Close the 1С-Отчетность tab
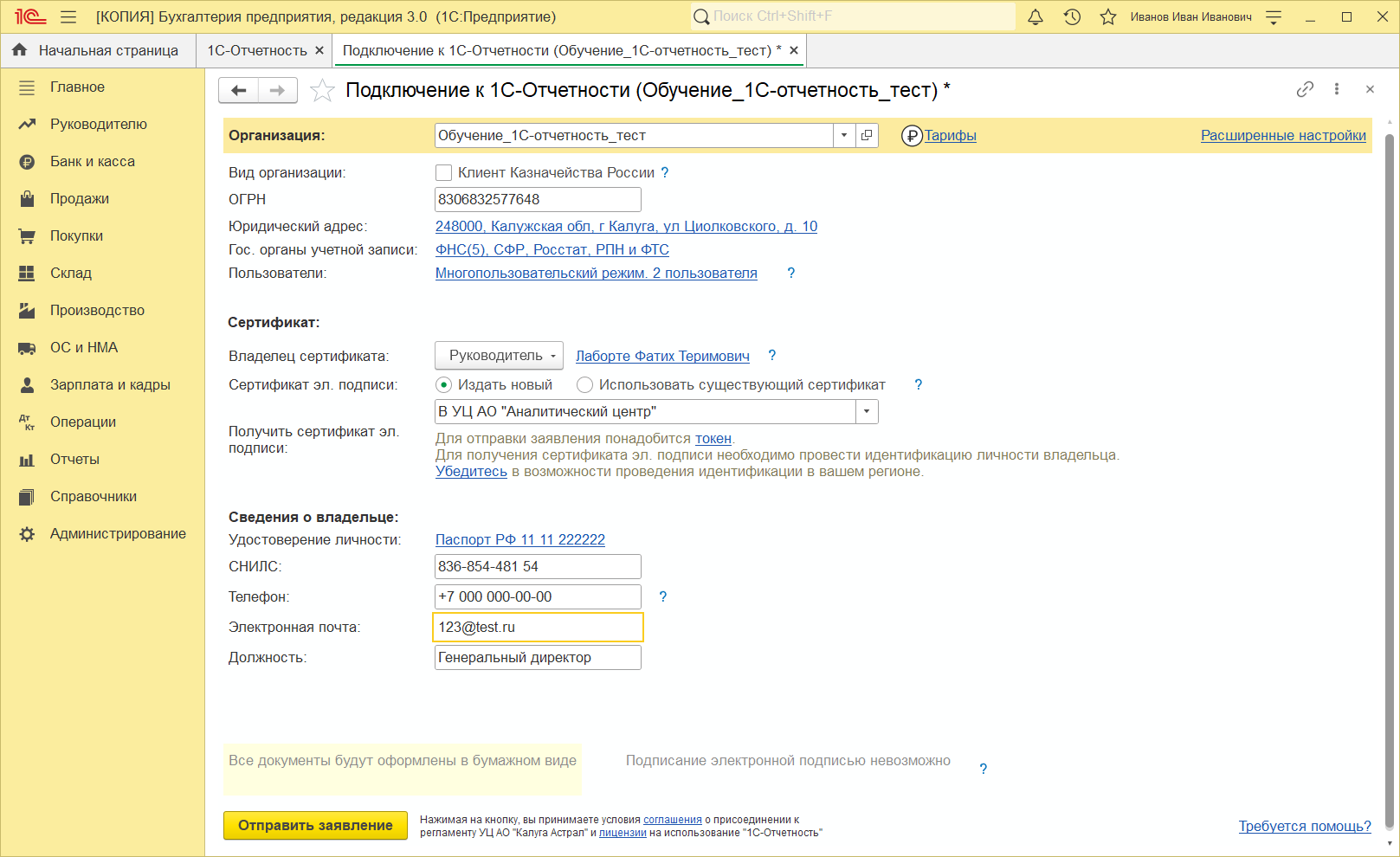The height and width of the screenshot is (857, 1400). [x=319, y=50]
